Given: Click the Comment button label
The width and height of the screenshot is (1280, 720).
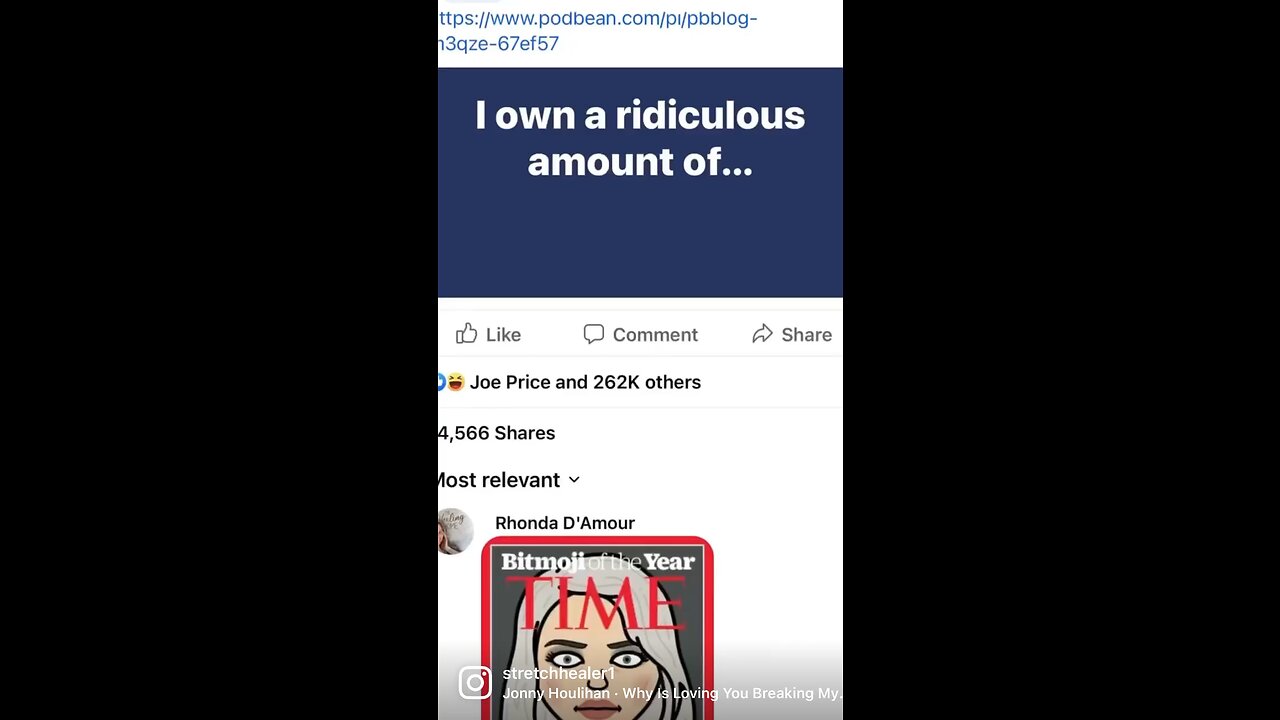Looking at the screenshot, I should 655,335.
